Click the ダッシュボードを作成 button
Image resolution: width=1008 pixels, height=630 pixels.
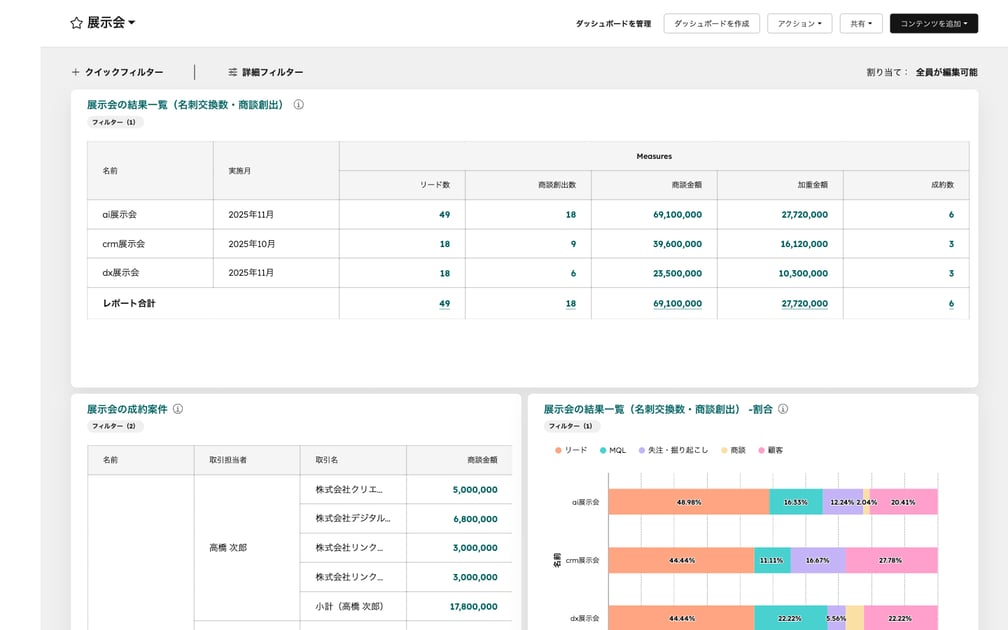coord(713,23)
